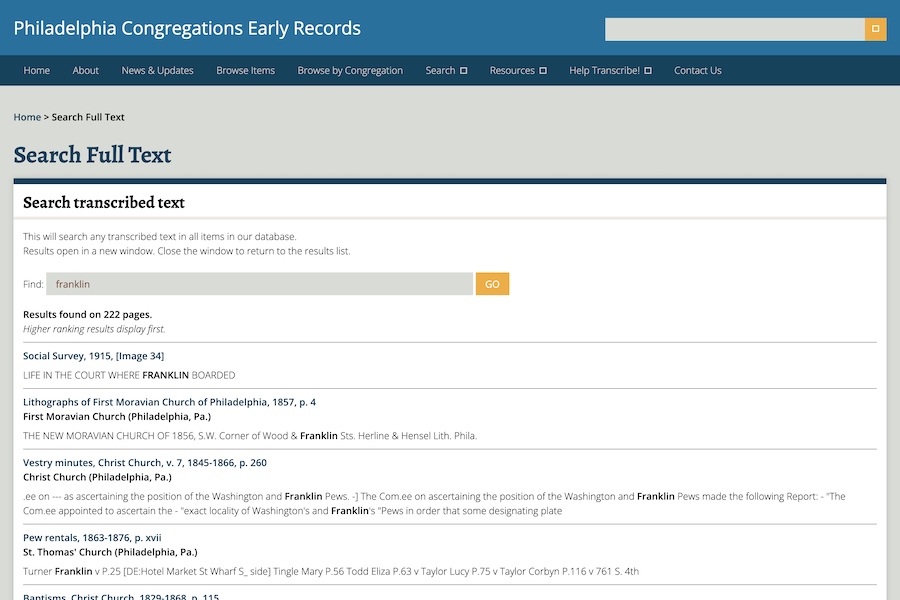Click the header search submit icon
Viewport: 900px width, 600px height.
click(x=875, y=29)
